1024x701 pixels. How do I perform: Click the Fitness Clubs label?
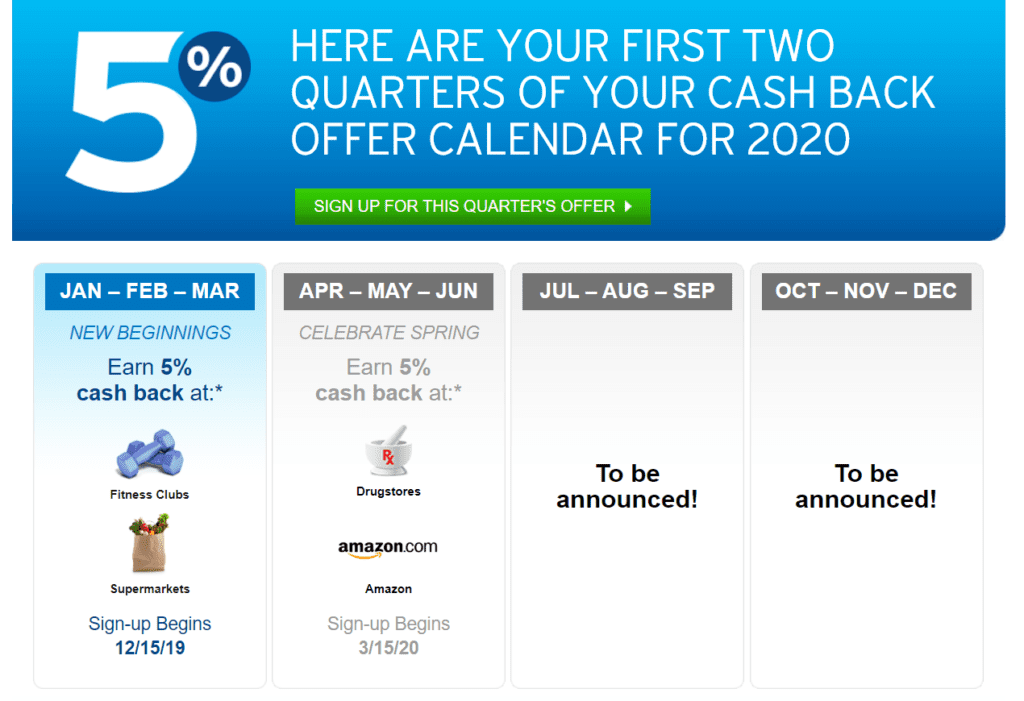150,494
